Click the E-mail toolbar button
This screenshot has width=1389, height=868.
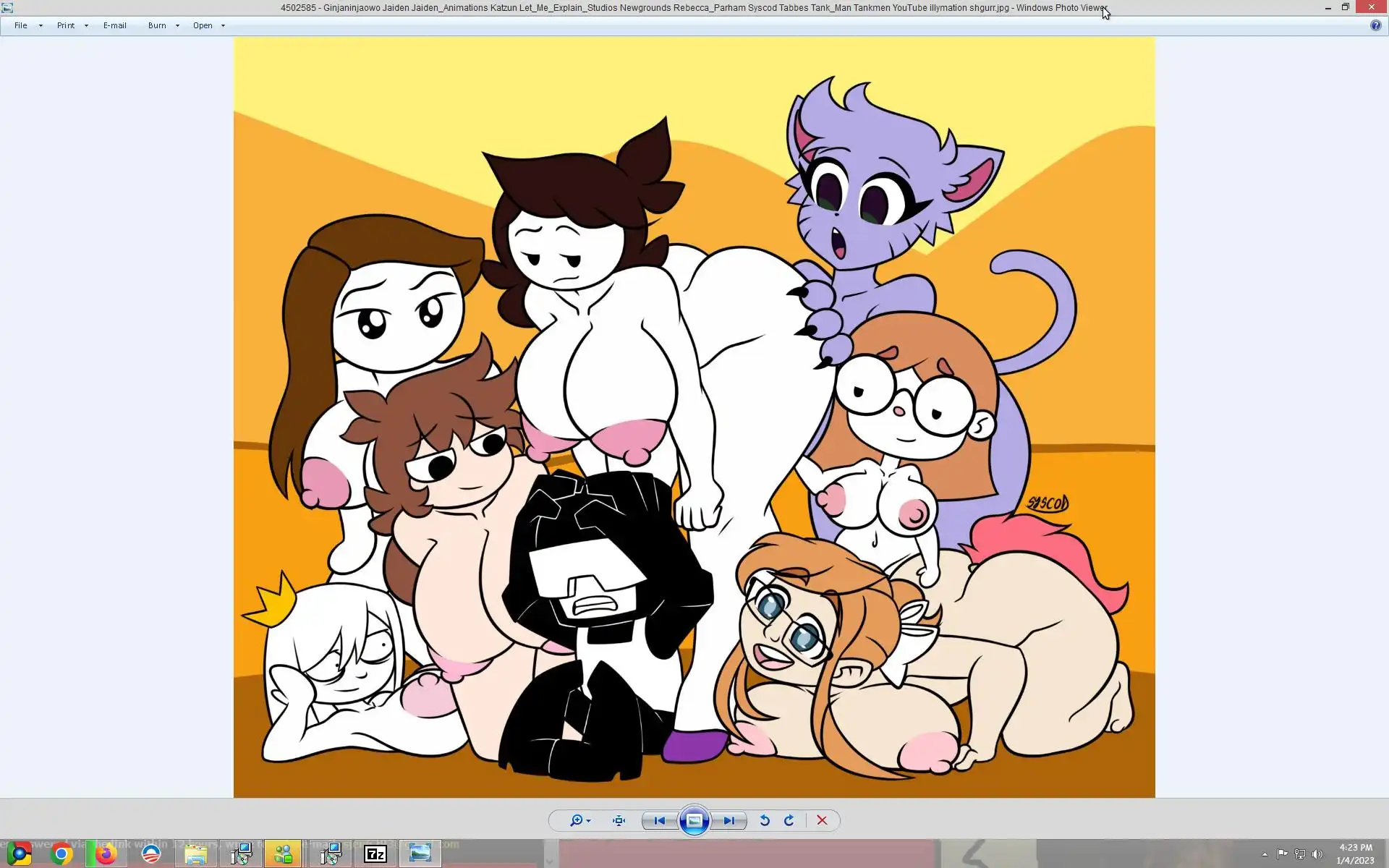(114, 25)
